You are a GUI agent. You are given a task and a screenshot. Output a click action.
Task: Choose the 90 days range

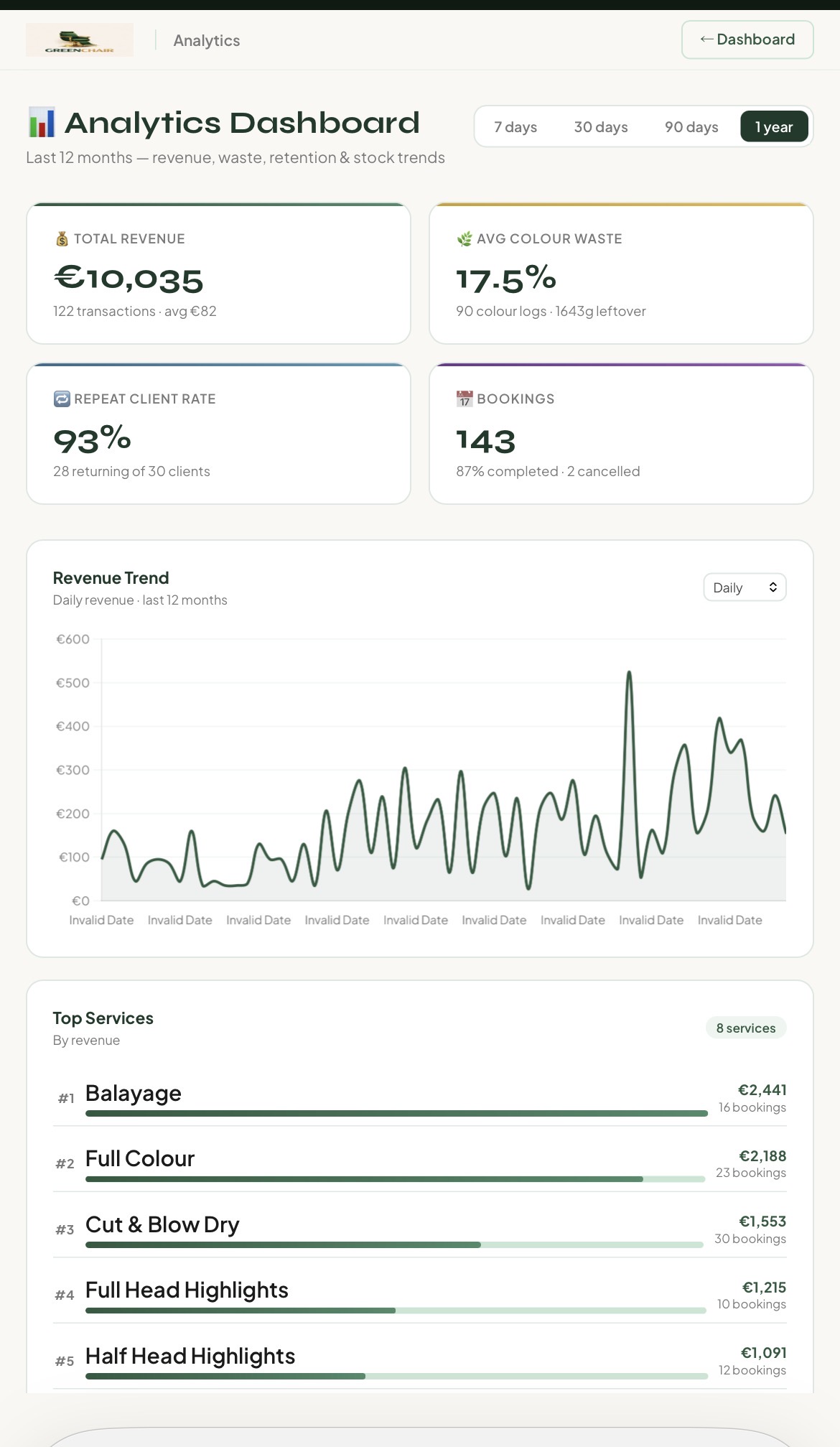[691, 127]
